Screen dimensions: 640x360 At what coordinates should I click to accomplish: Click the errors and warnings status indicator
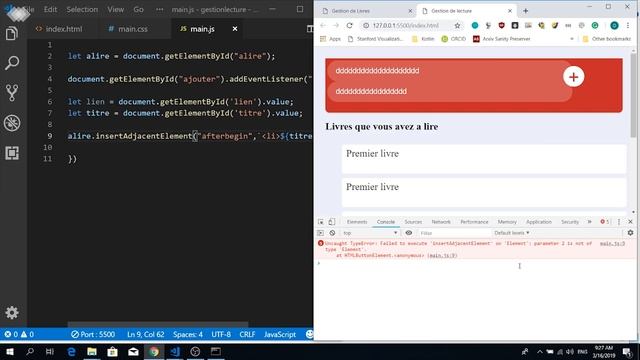pyautogui.click(x=19, y=335)
